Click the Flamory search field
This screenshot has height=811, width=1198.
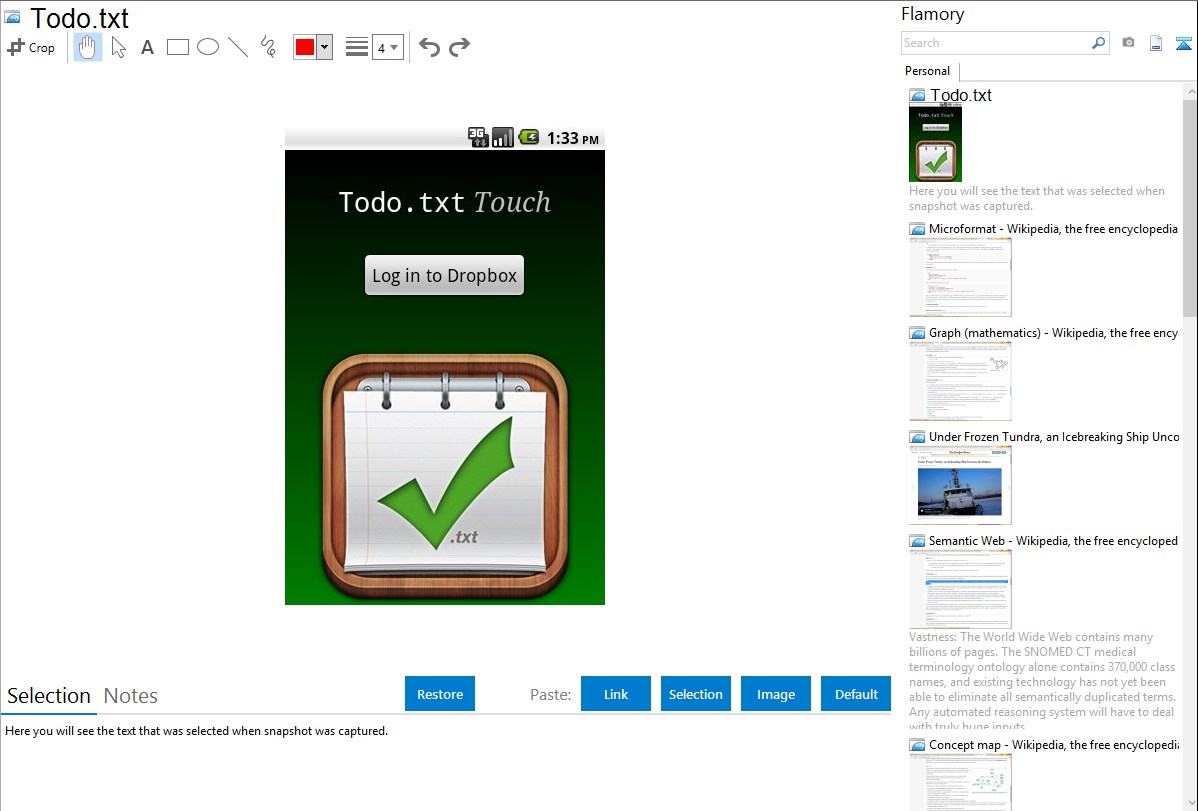pos(996,43)
